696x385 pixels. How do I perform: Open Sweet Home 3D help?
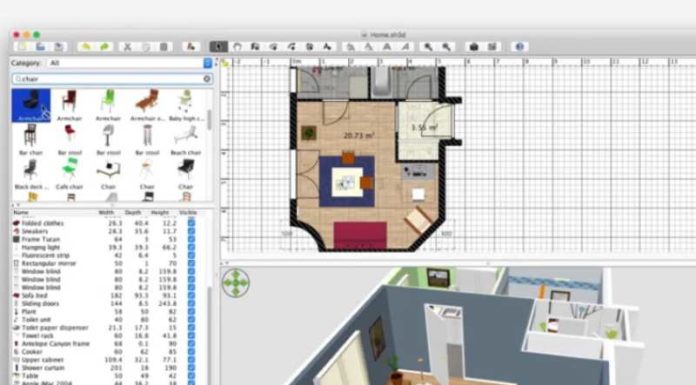click(520, 47)
